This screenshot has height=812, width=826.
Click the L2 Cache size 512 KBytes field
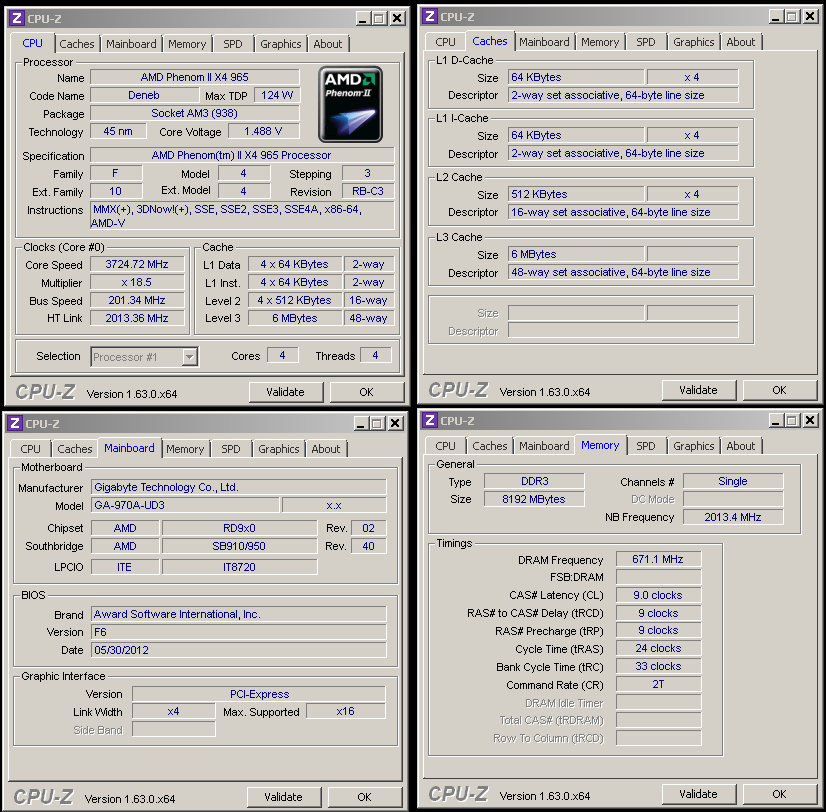tap(575, 194)
